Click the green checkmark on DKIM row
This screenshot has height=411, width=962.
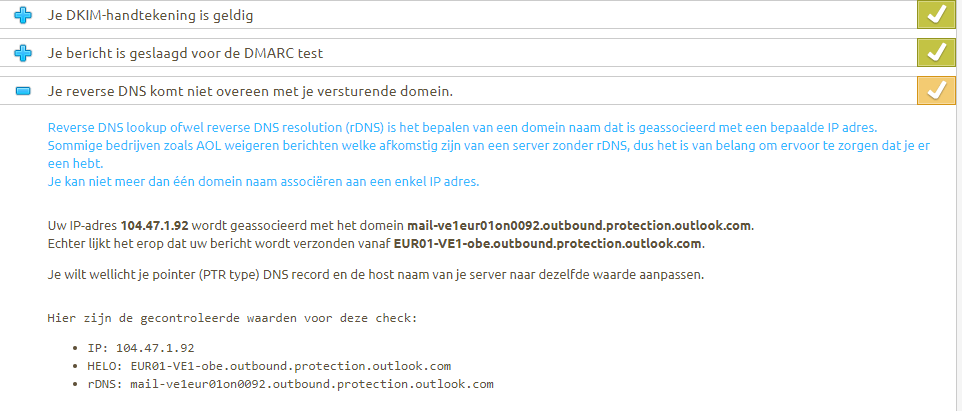click(936, 16)
